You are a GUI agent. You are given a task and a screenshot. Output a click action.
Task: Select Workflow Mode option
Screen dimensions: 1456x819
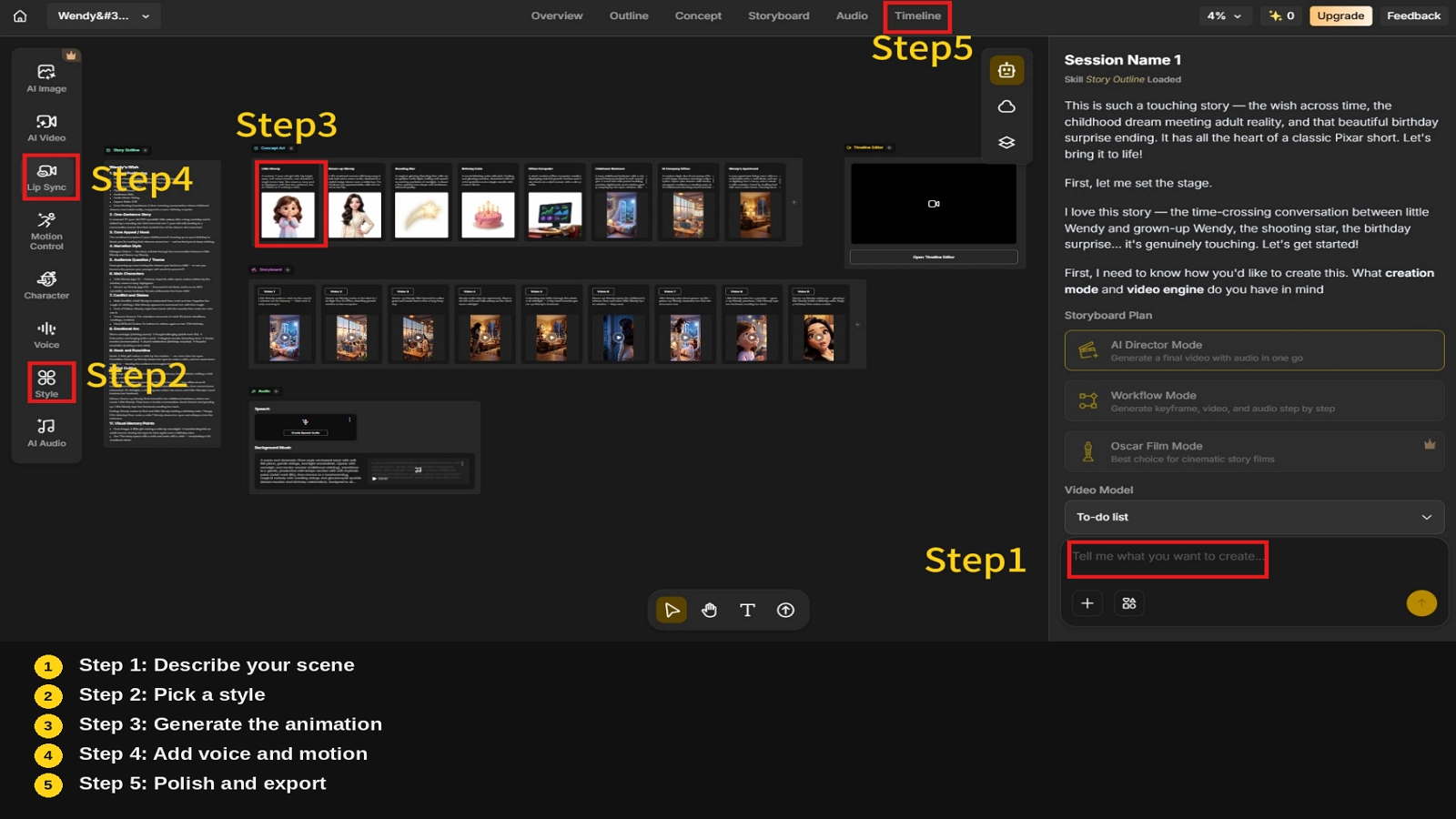click(1254, 401)
